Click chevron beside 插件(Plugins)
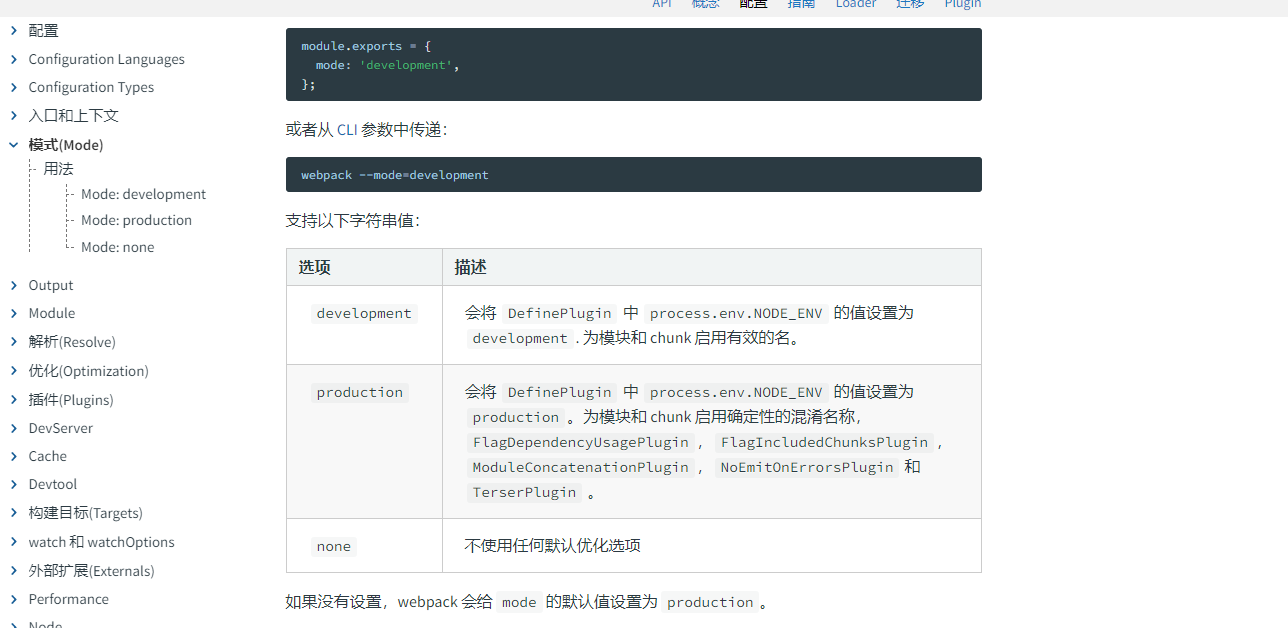 14,400
